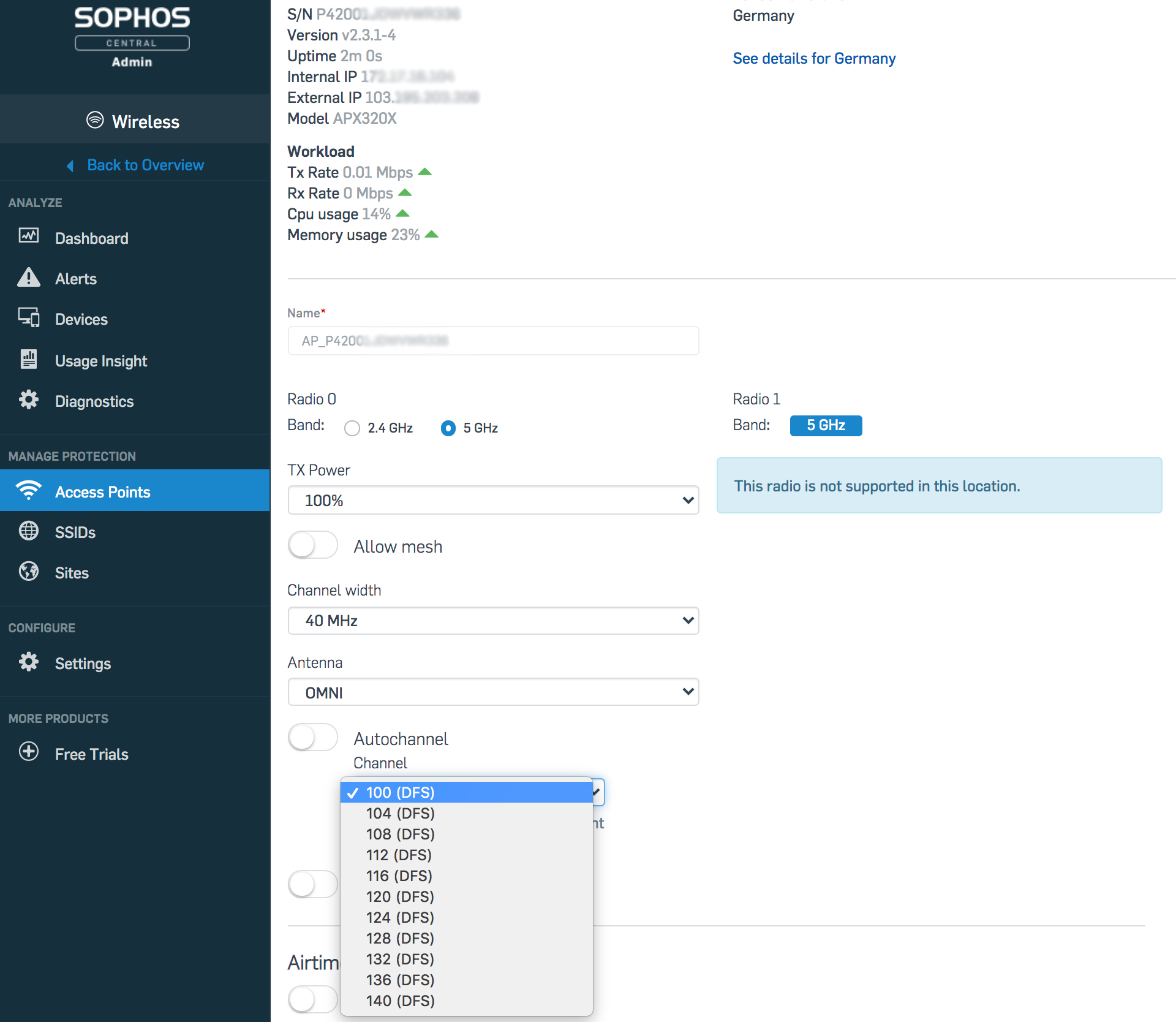The width and height of the screenshot is (1176, 1022).
Task: Open See details for Germany link
Action: coord(814,59)
